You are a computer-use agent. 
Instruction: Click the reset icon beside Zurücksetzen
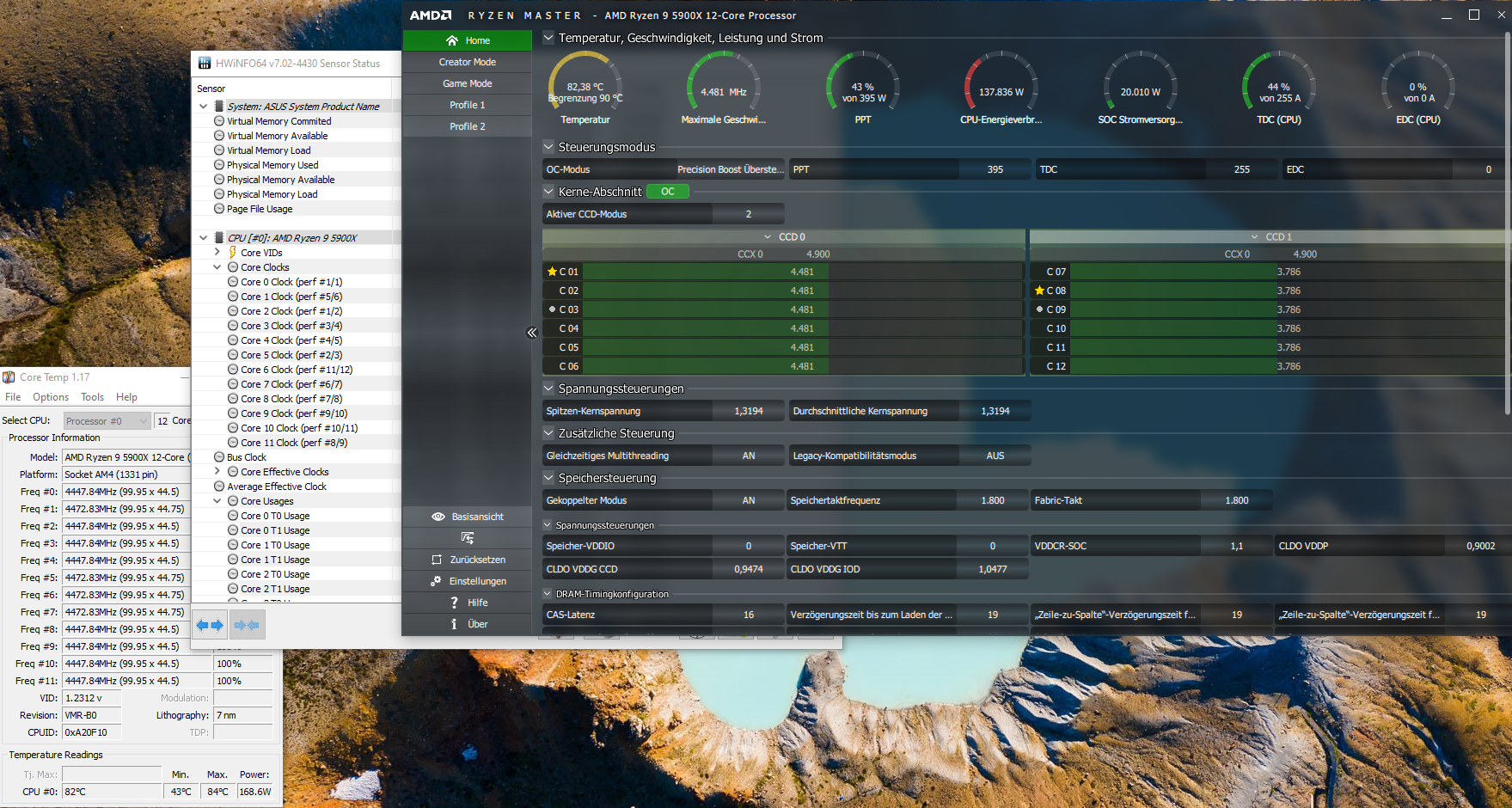pyautogui.click(x=437, y=560)
